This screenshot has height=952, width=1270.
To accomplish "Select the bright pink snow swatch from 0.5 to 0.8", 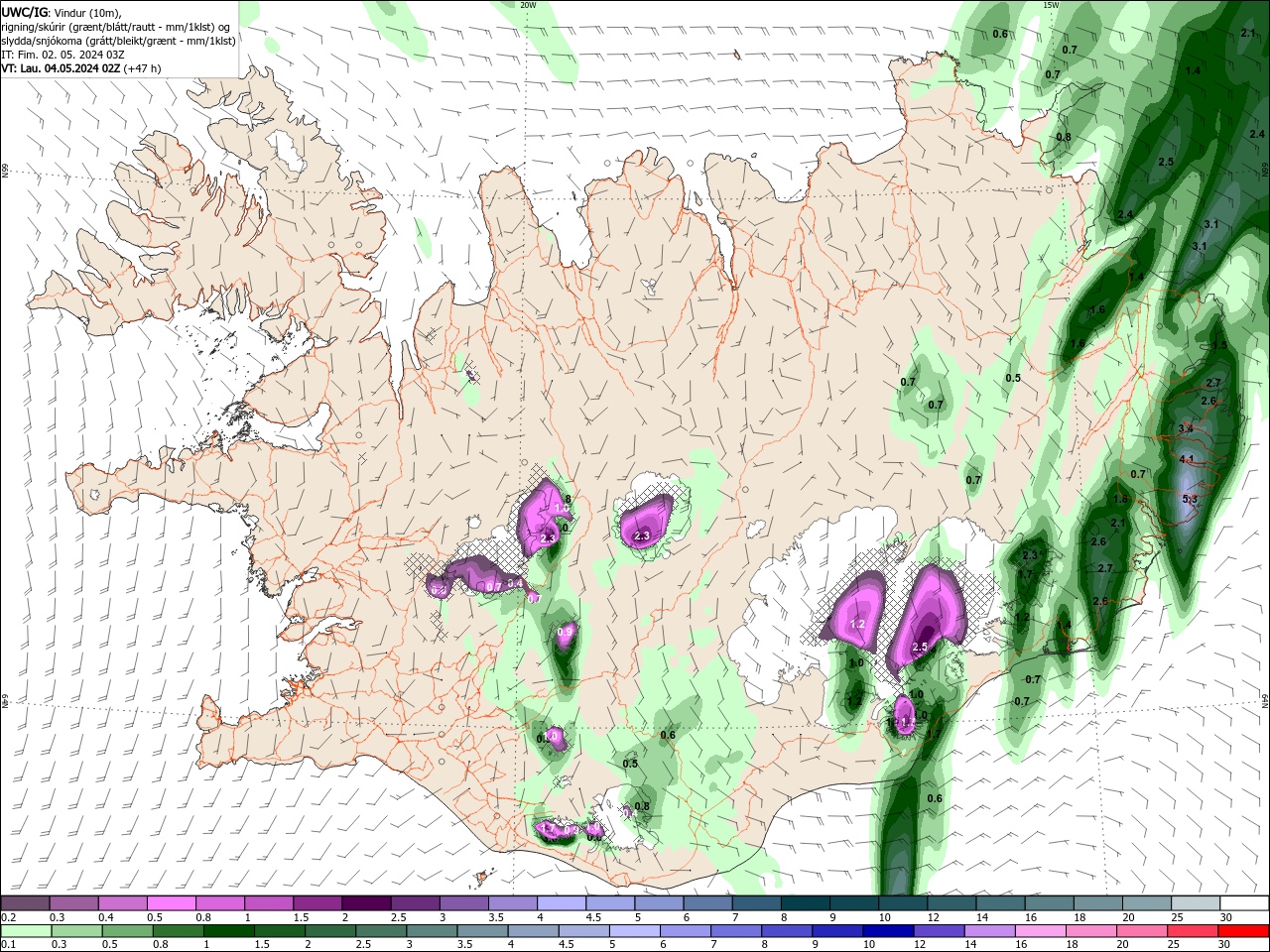I will click(x=172, y=903).
